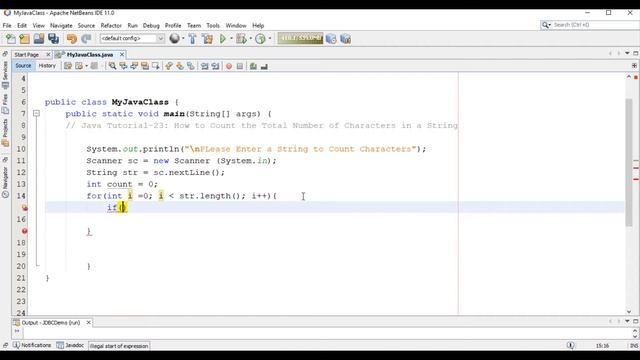Viewport: 640px width, 360px height.
Task: Click the New File toolbar icon
Action: tap(11, 39)
